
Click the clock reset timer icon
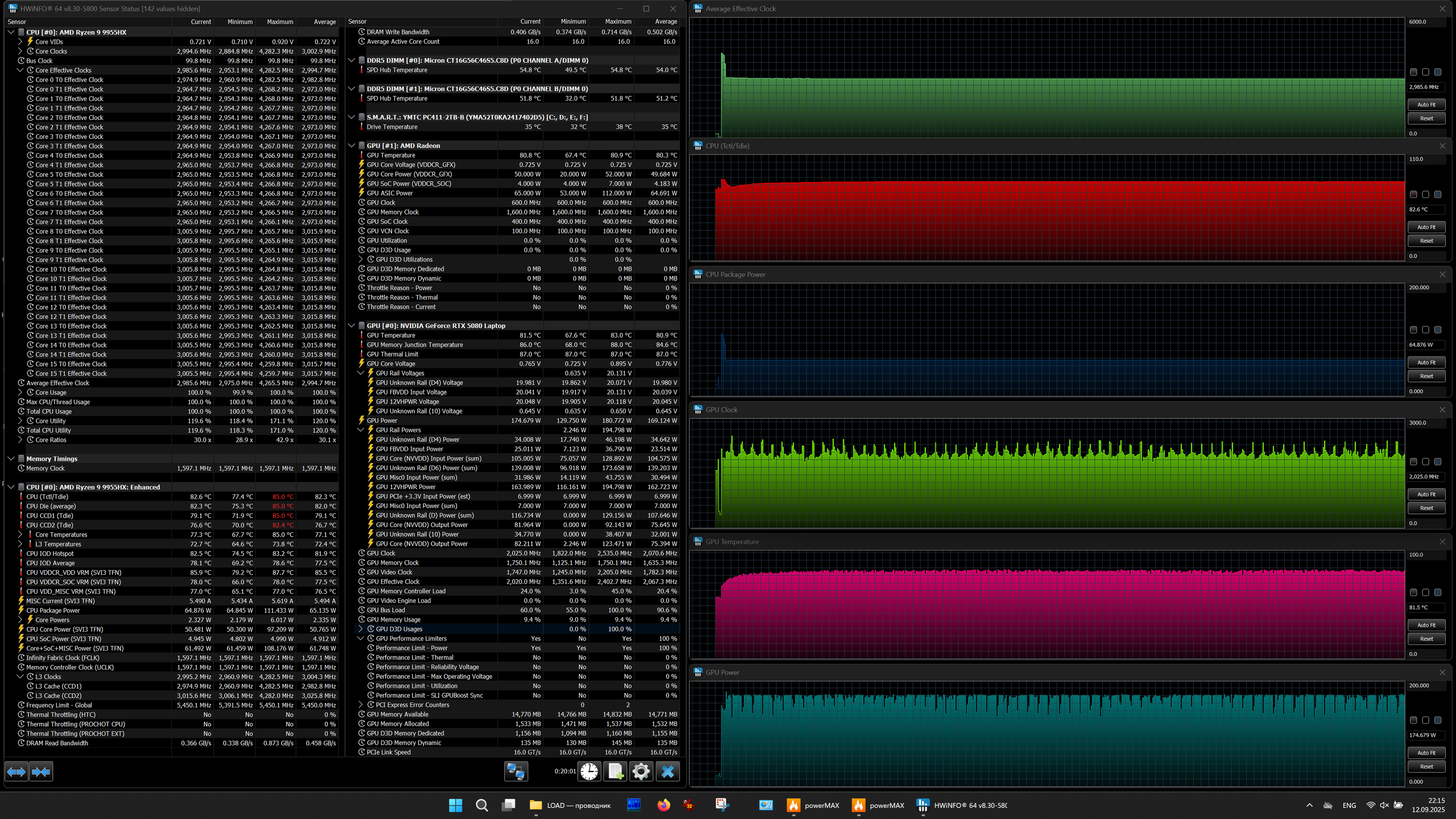589,771
